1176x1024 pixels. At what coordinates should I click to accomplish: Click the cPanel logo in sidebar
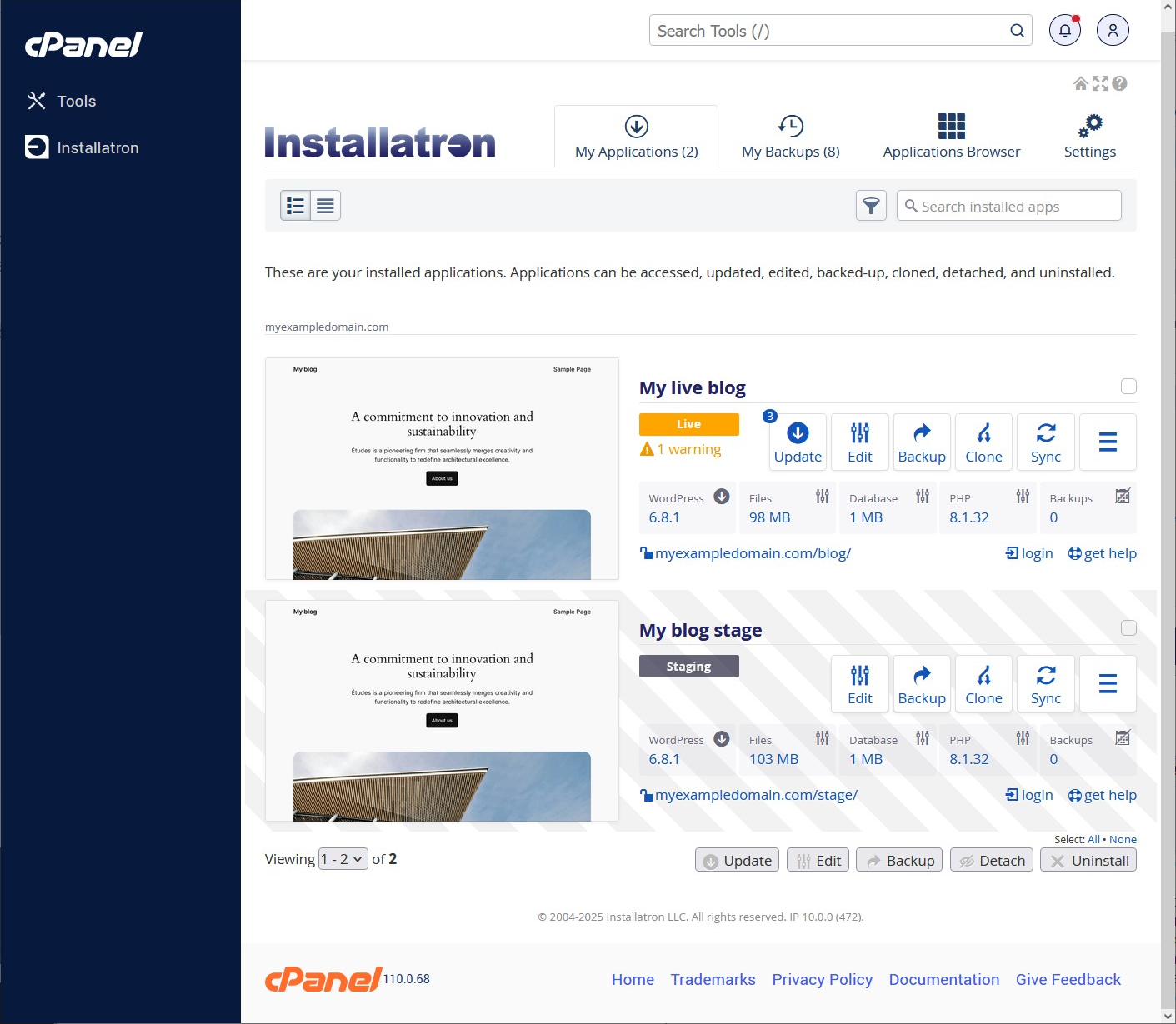(83, 44)
